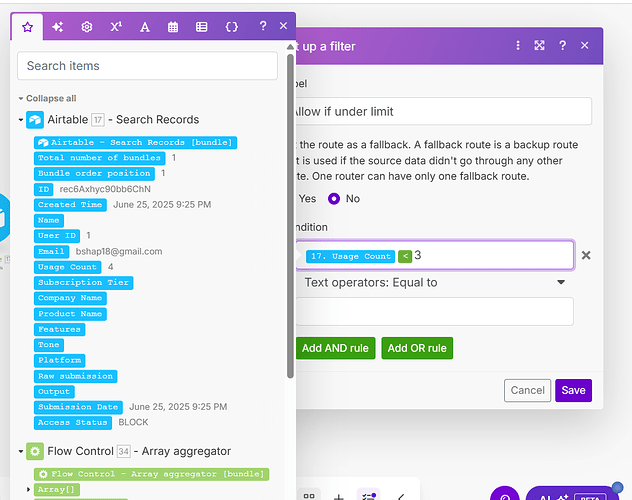Image resolution: width=632 pixels, height=500 pixels.
Task: Expand the Array[] item
Action: click(x=28, y=490)
